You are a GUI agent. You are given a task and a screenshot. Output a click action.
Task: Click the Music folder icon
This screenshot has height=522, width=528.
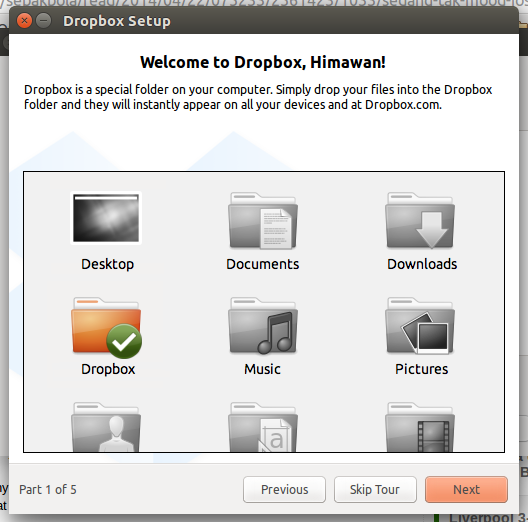(263, 326)
